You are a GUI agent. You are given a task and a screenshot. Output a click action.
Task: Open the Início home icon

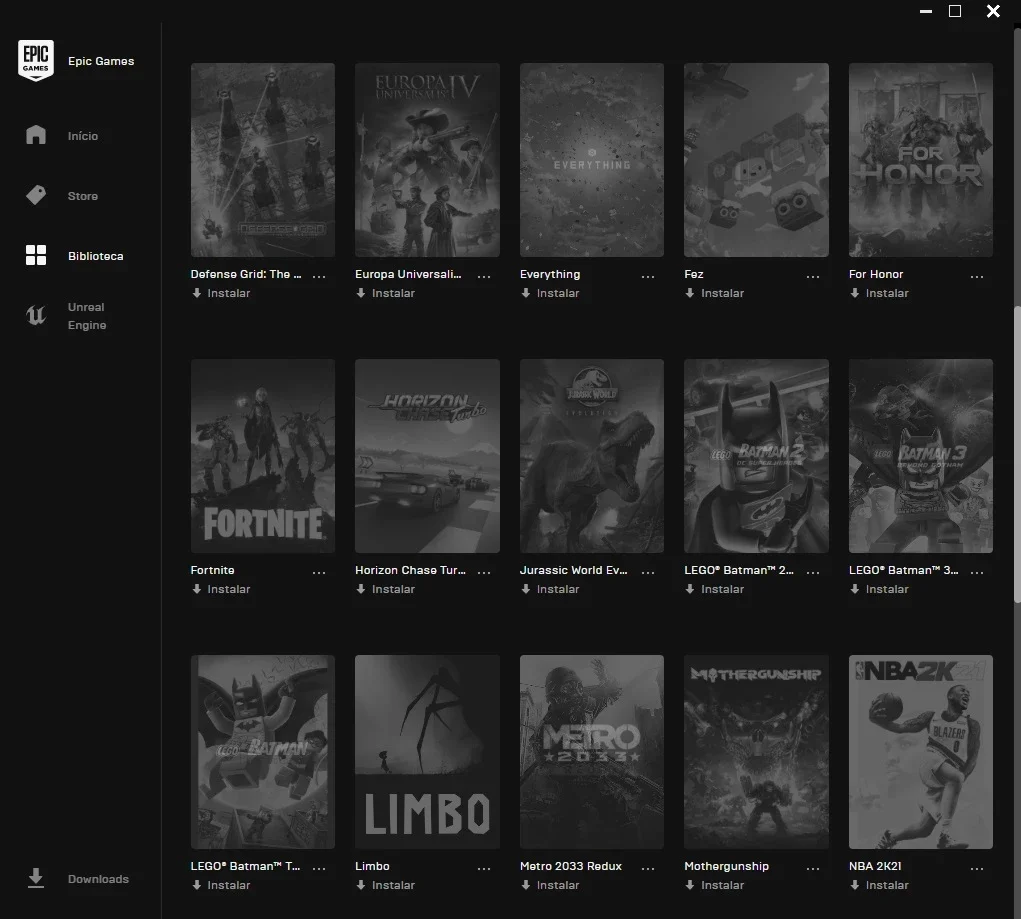click(36, 135)
